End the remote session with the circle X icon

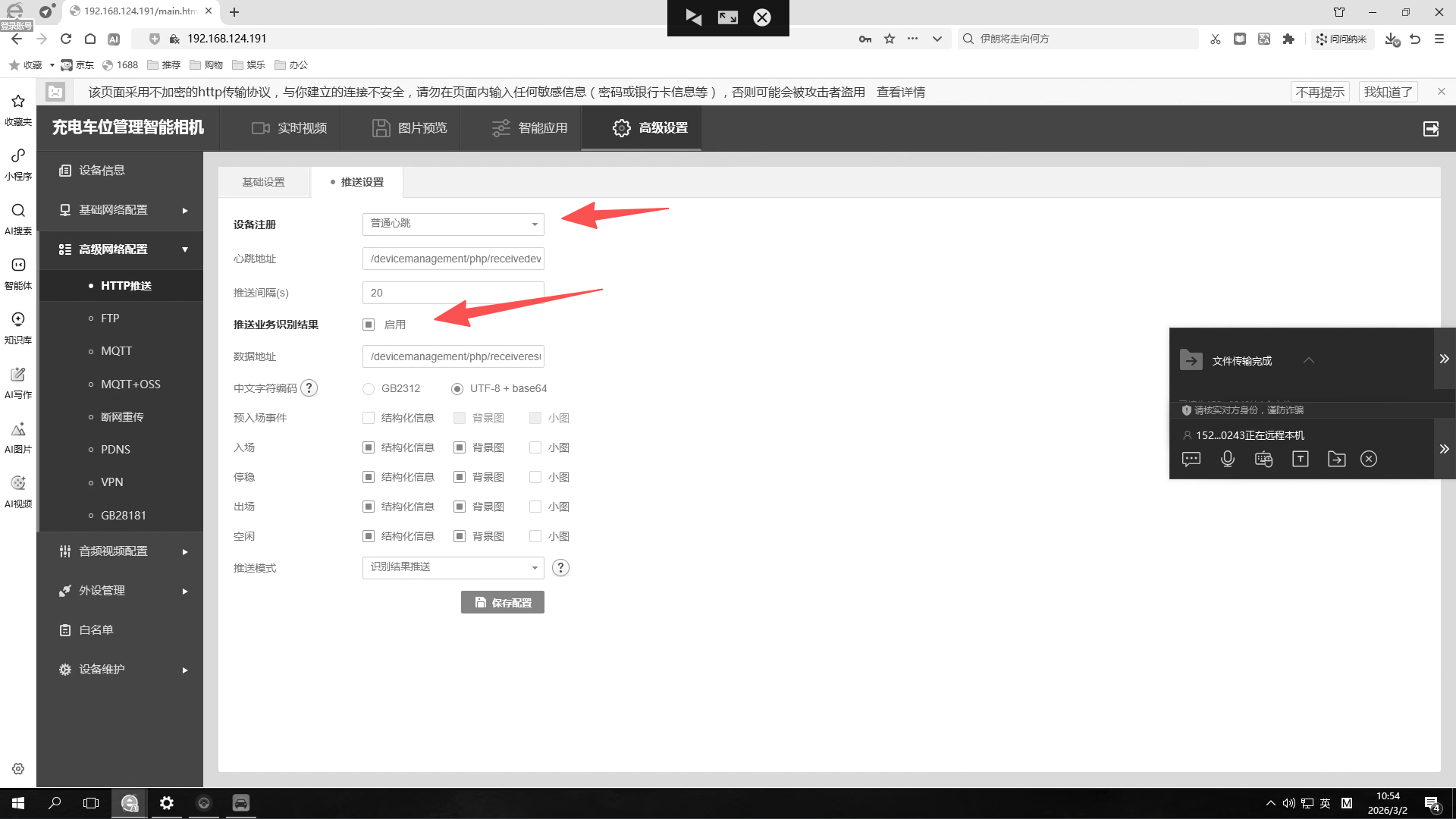pos(1369,459)
